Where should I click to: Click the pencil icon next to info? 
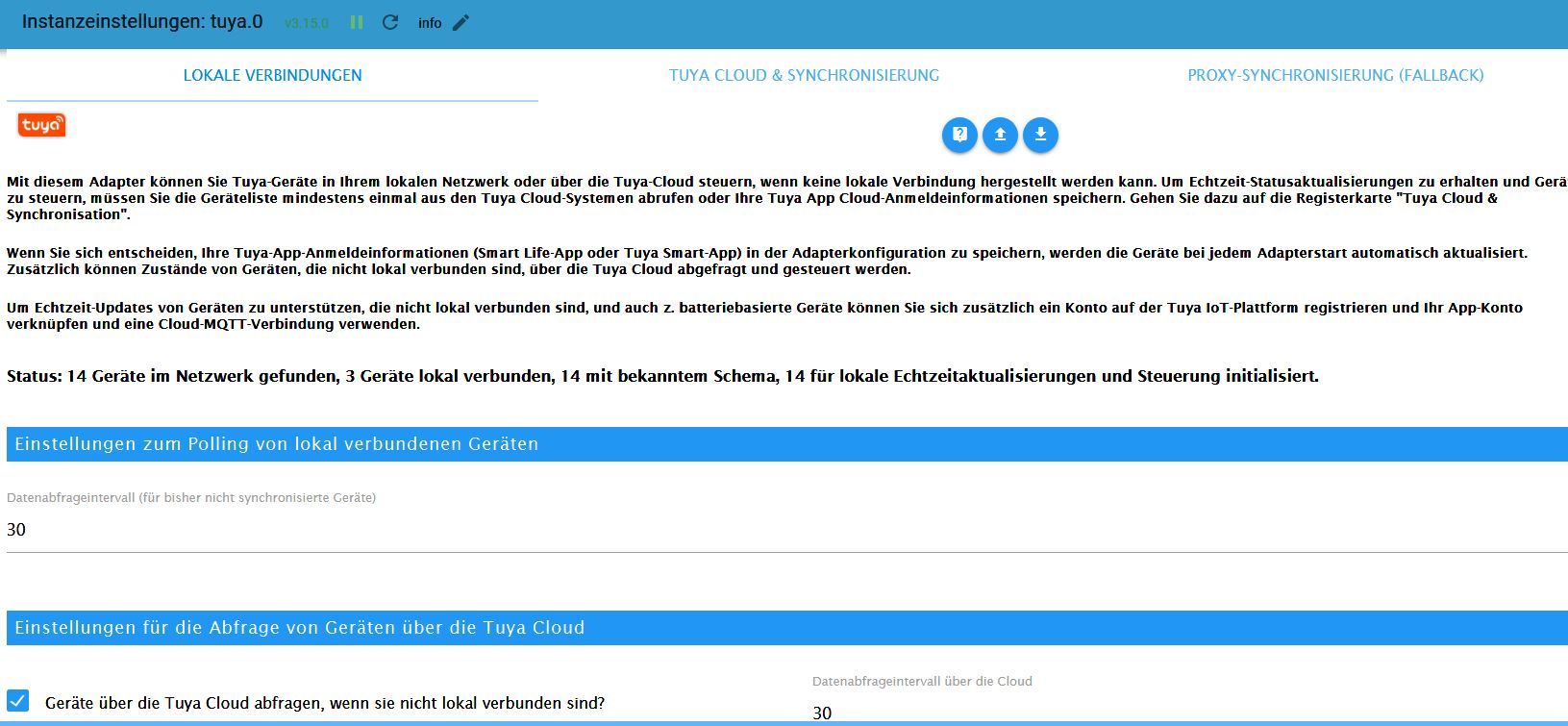(x=460, y=22)
